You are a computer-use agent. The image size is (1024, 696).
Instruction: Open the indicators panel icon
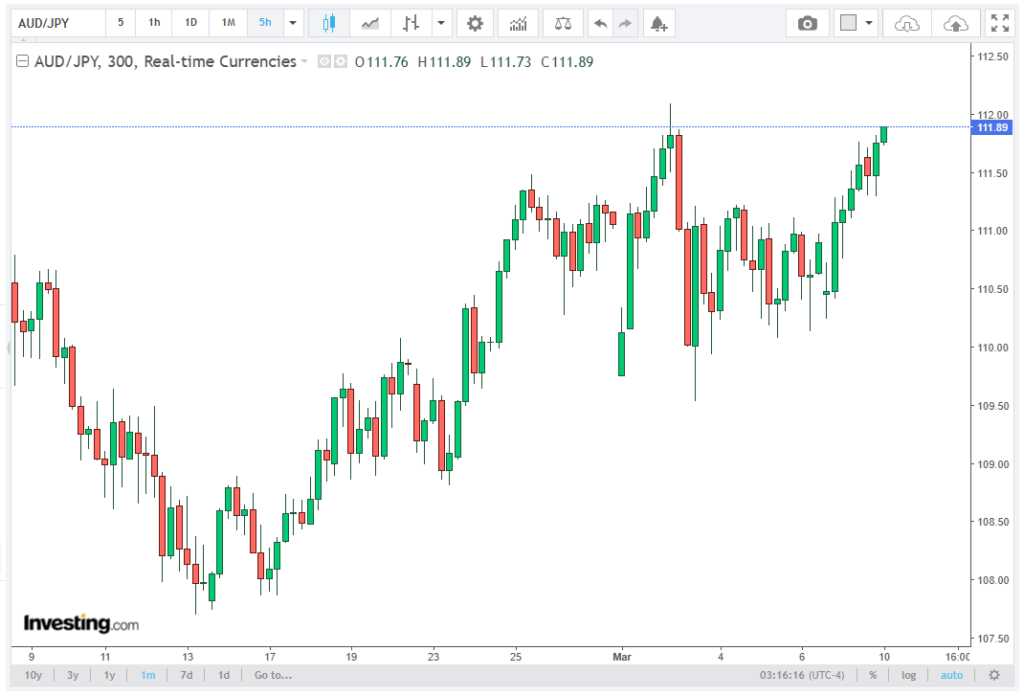point(518,23)
